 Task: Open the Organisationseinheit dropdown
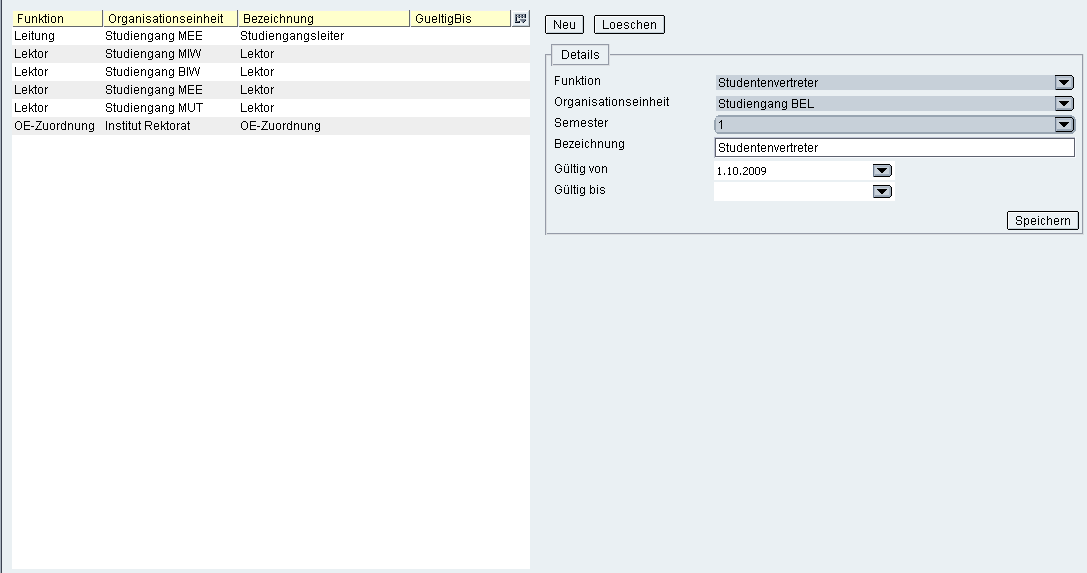pyautogui.click(x=1063, y=104)
